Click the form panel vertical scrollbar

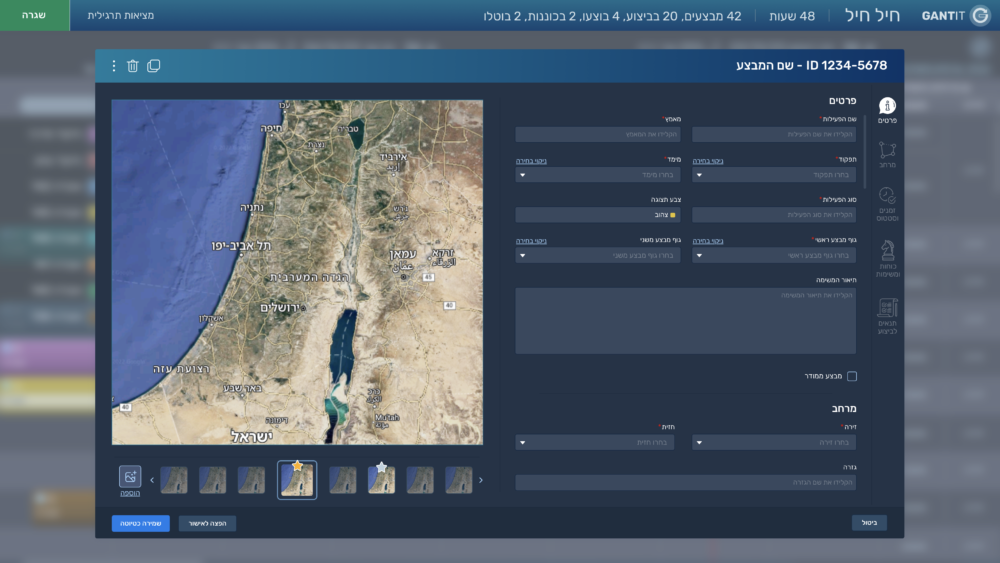coord(865,152)
